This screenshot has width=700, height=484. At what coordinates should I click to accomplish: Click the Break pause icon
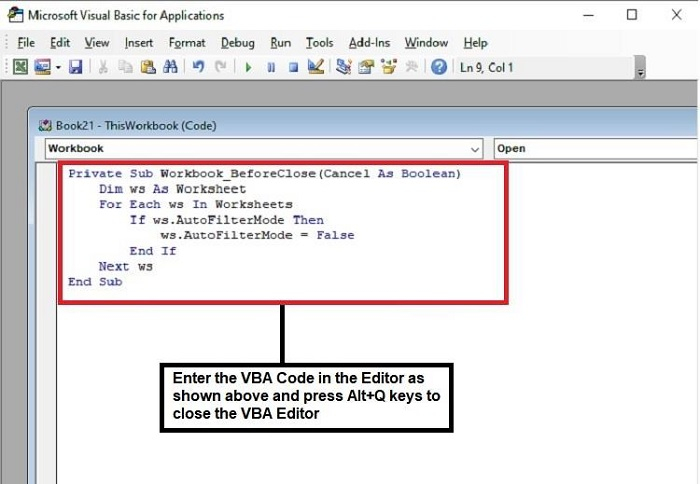pyautogui.click(x=271, y=68)
